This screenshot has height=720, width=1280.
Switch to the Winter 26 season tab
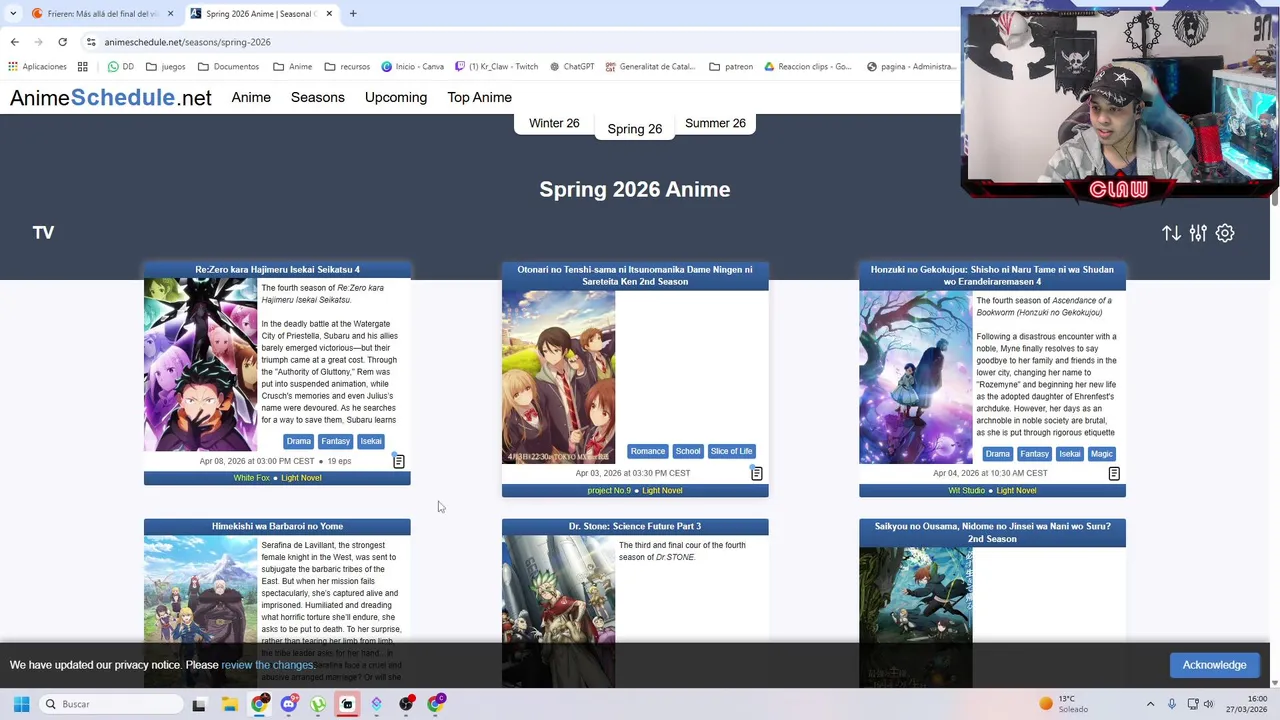[554, 124]
